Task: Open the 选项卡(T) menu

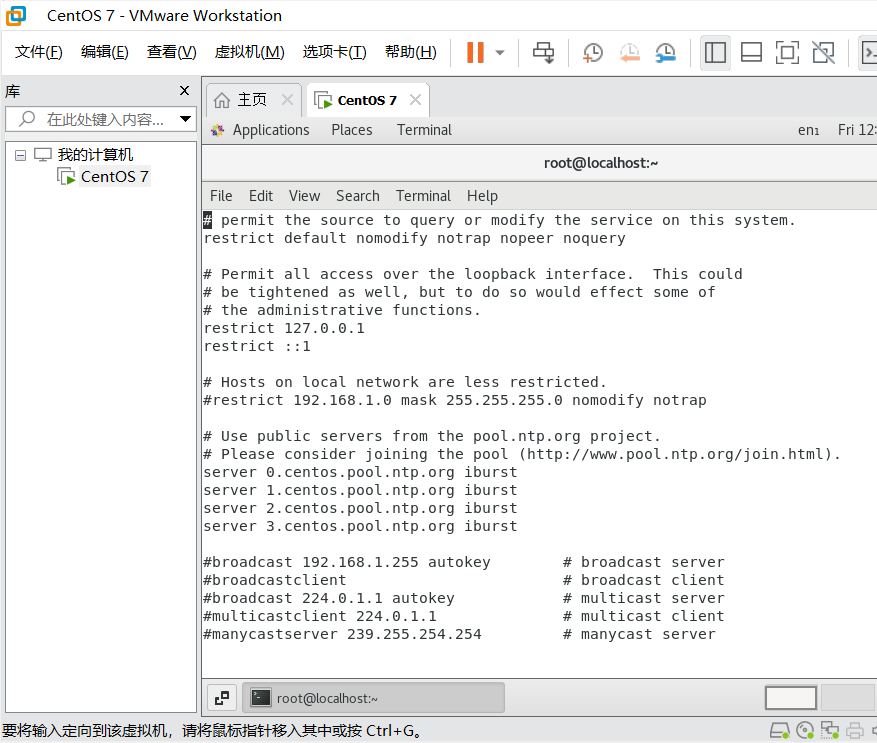Action: tap(334, 52)
